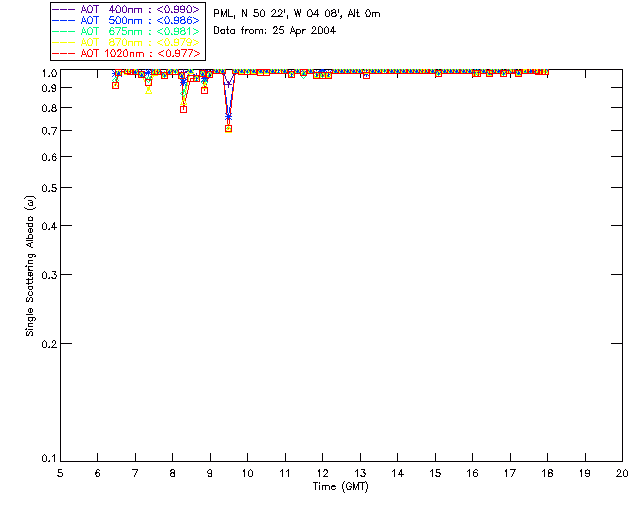Click the x-axis tick label 10
The width and height of the screenshot is (640, 512).
247,473
